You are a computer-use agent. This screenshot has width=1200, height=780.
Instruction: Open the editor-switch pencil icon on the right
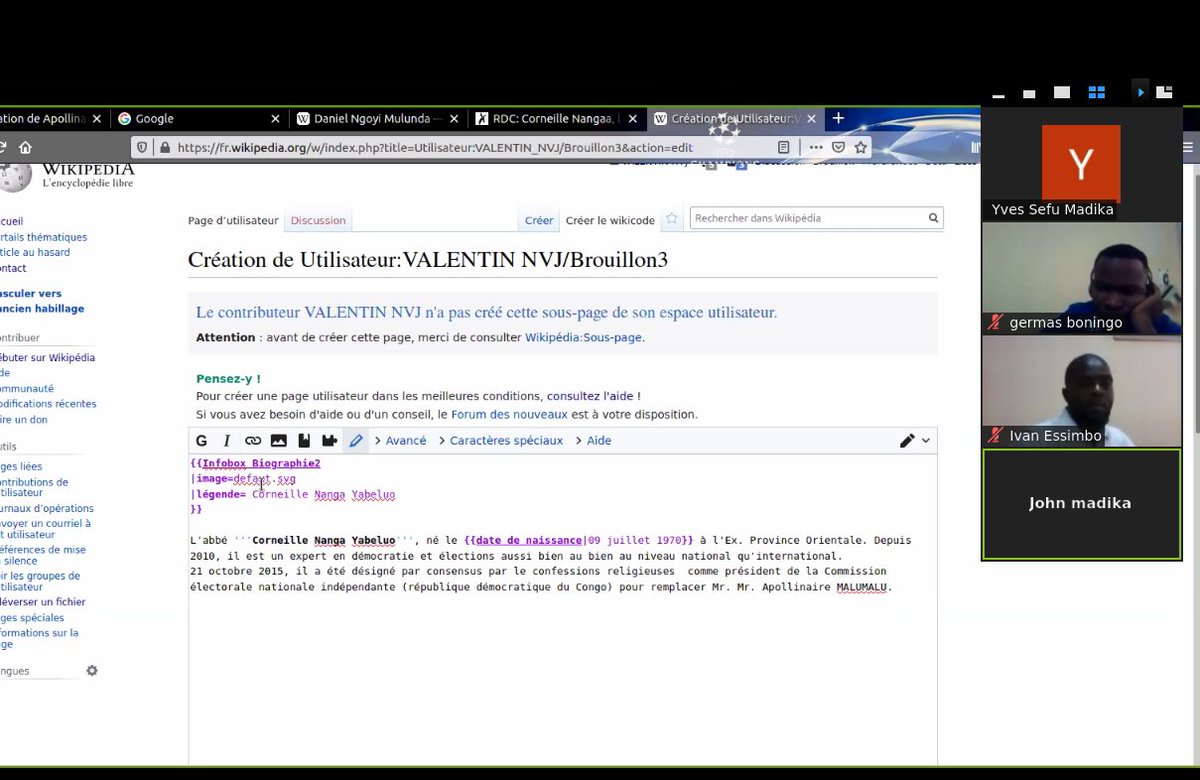[906, 440]
